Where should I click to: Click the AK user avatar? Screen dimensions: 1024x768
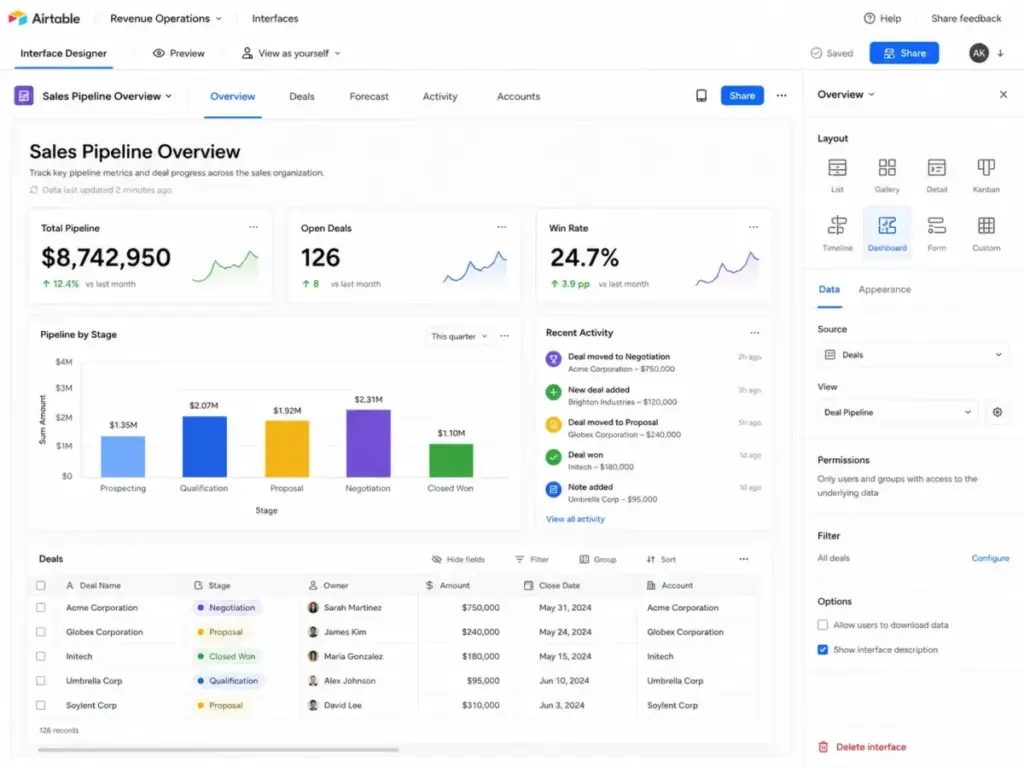(x=978, y=53)
